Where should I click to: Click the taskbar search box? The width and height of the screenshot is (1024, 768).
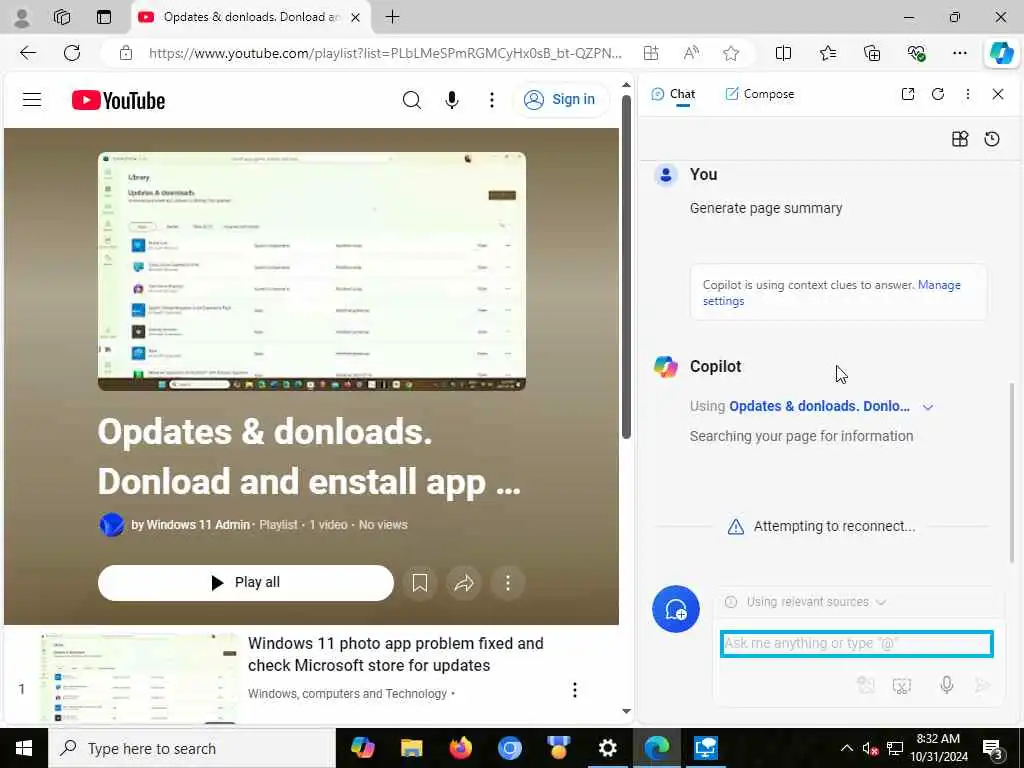tap(191, 748)
